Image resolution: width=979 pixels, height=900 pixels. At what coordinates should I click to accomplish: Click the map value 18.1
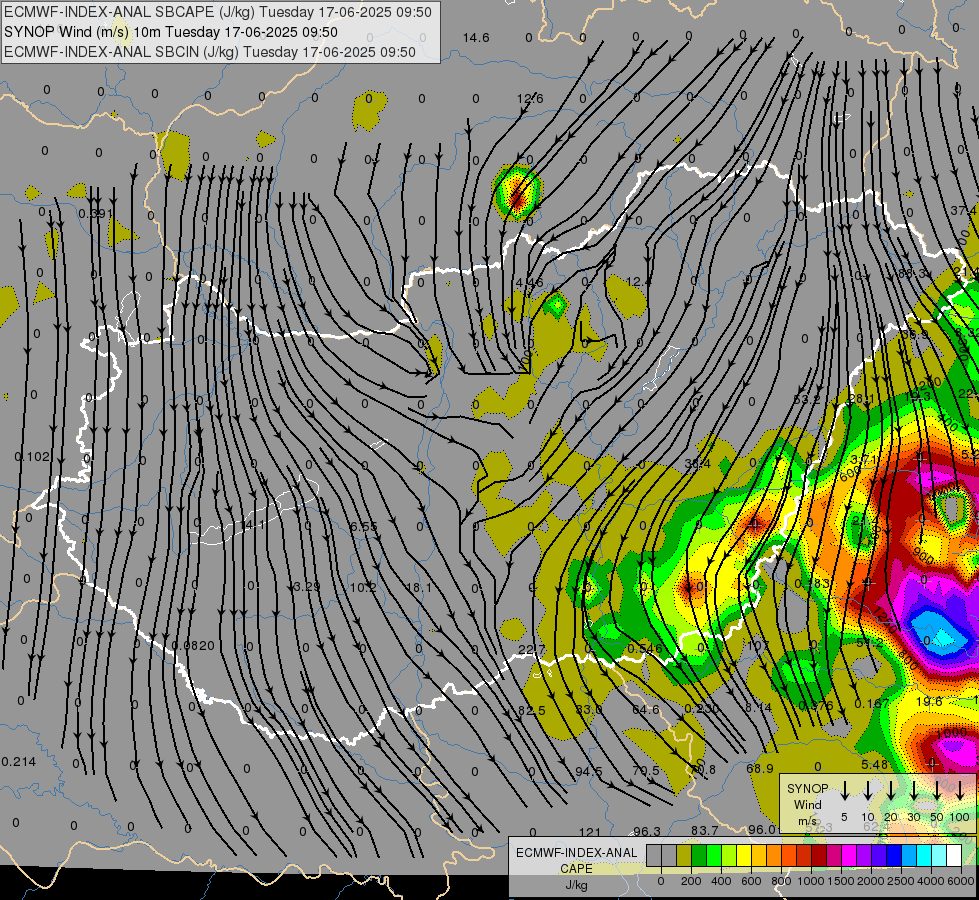click(418, 587)
